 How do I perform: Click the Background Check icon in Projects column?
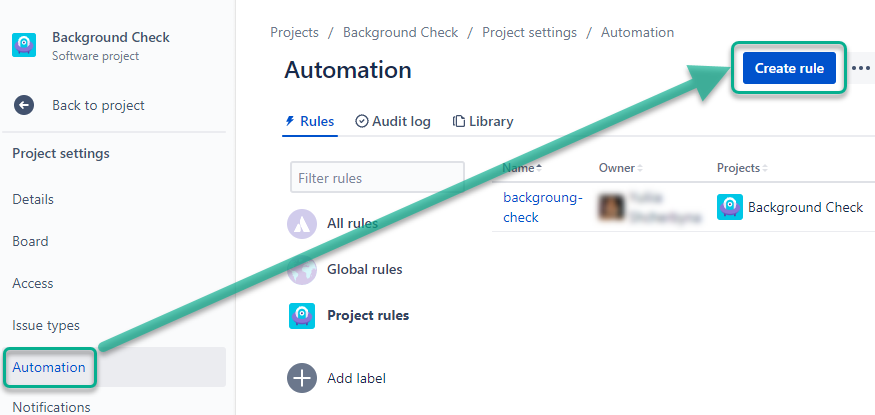(x=730, y=207)
